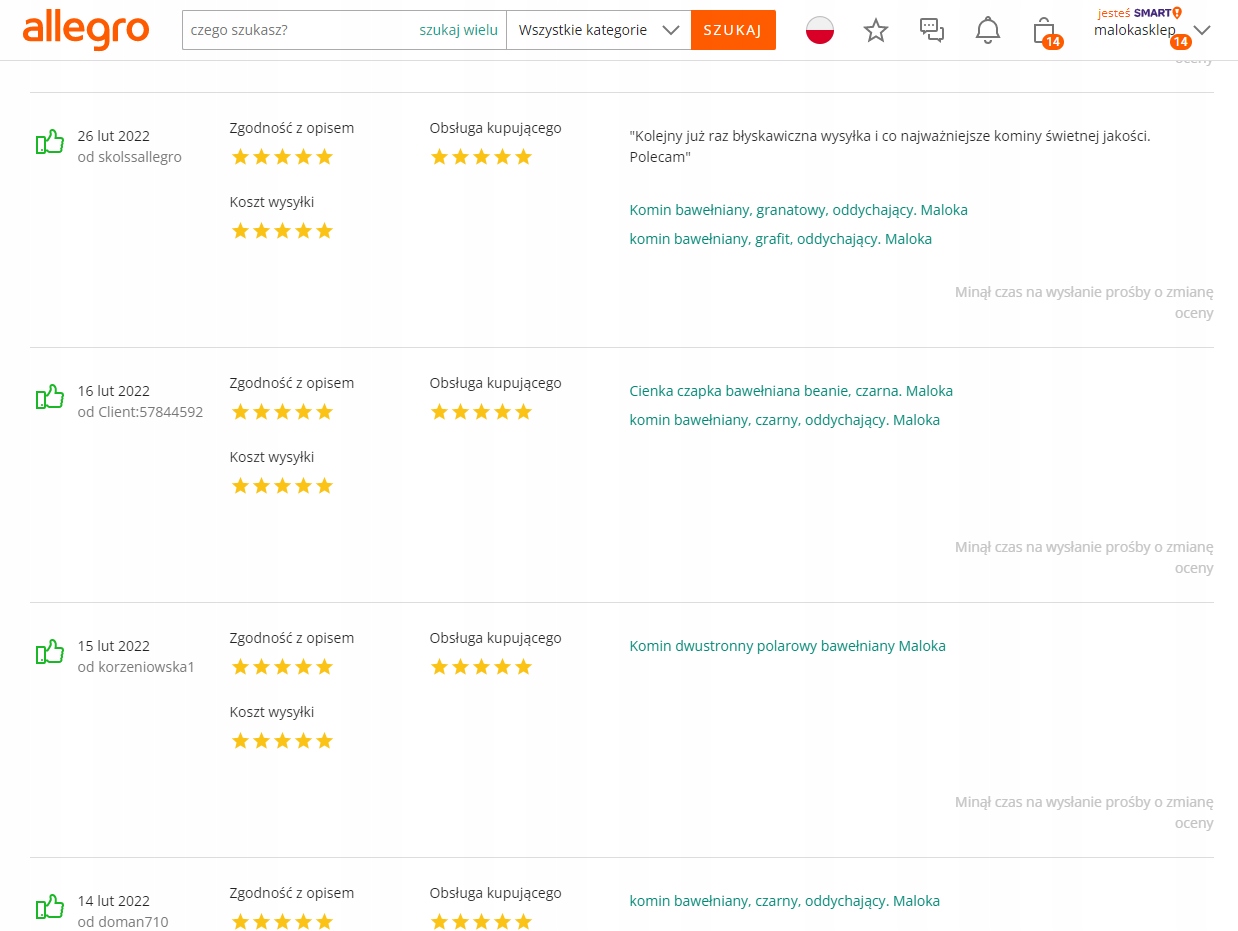Expand the malokasklep account menu
Screen dimensions: 1238x931
point(1202,30)
